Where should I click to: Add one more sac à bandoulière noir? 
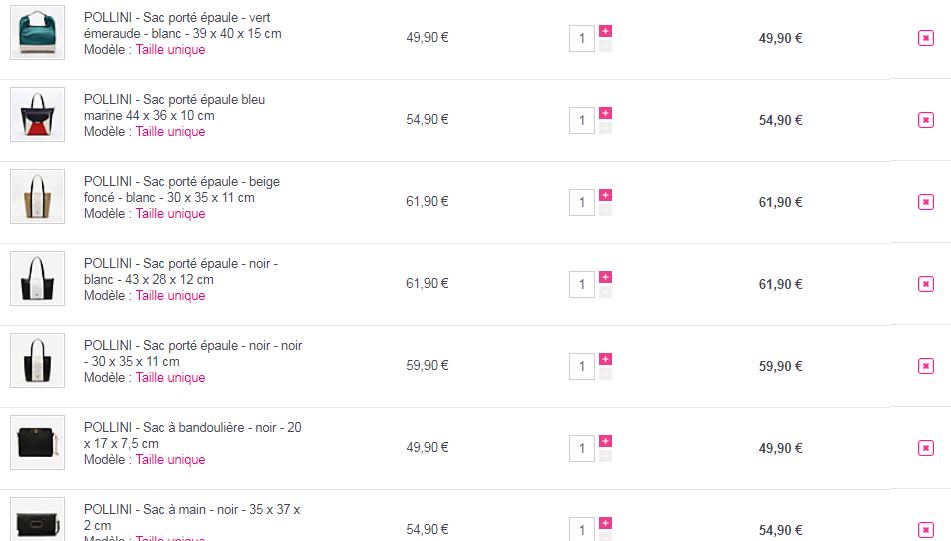tap(605, 441)
